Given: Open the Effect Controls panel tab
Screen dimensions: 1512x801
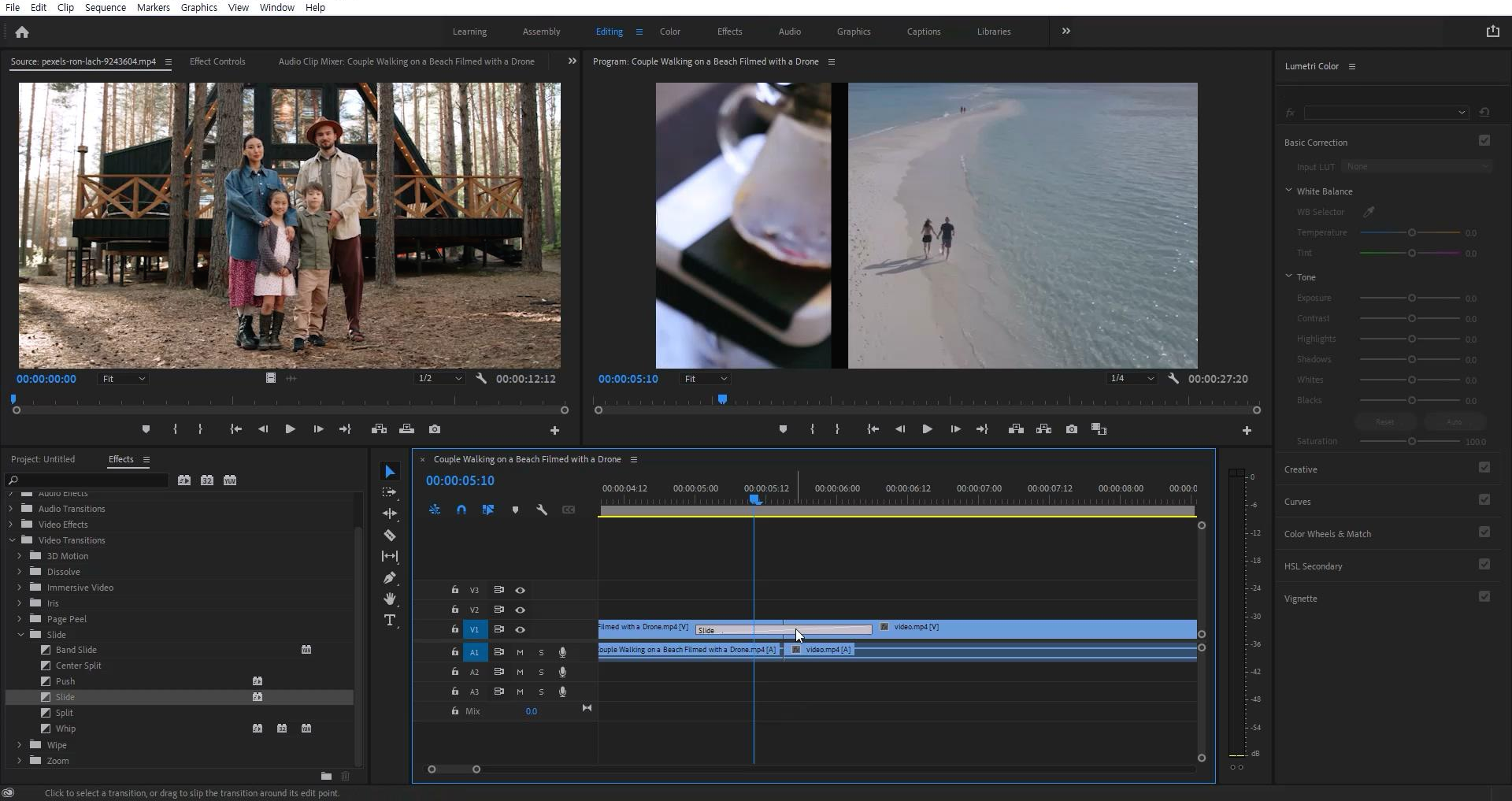Looking at the screenshot, I should [x=217, y=61].
